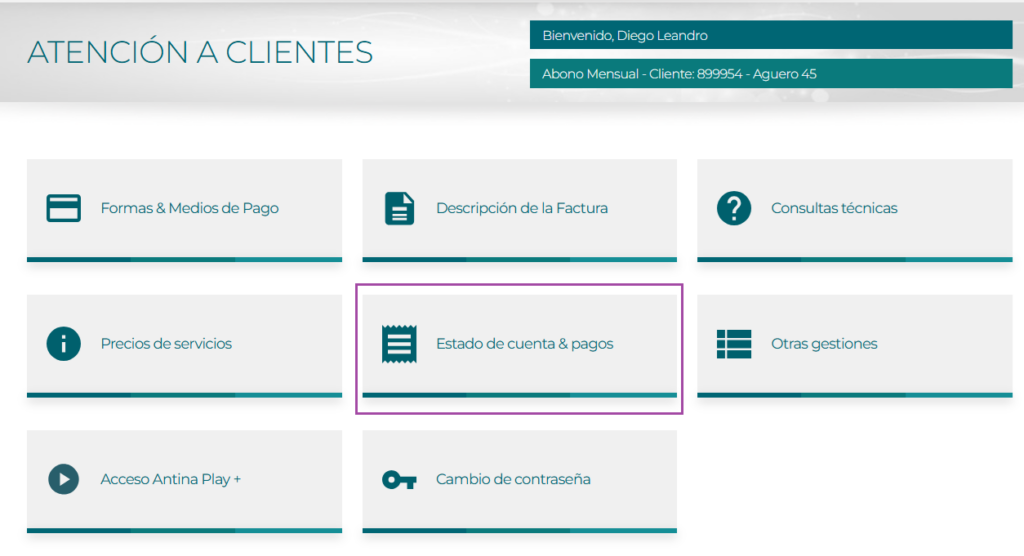
Task: Select the Consultas técnicas label
Action: 834,209
